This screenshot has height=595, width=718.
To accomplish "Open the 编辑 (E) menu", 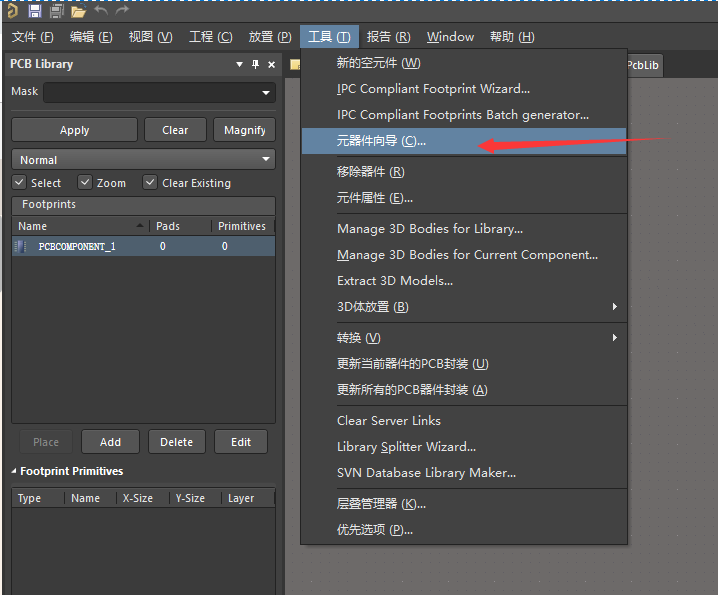I will pyautogui.click(x=91, y=37).
